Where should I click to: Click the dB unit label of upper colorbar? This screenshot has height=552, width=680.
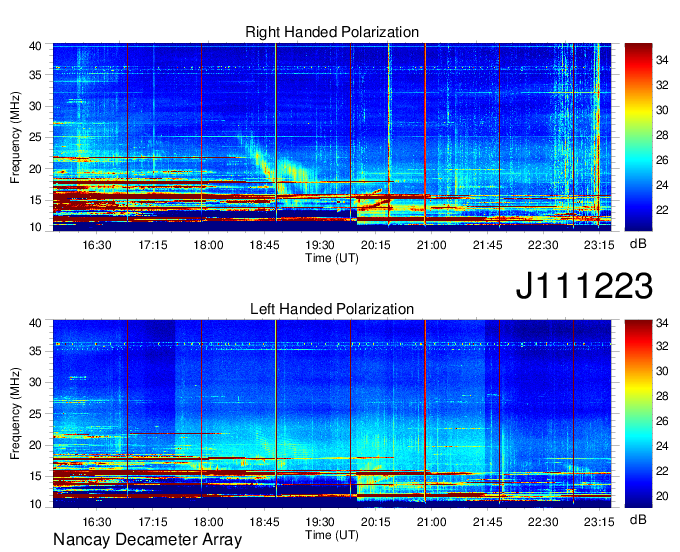[638, 244]
